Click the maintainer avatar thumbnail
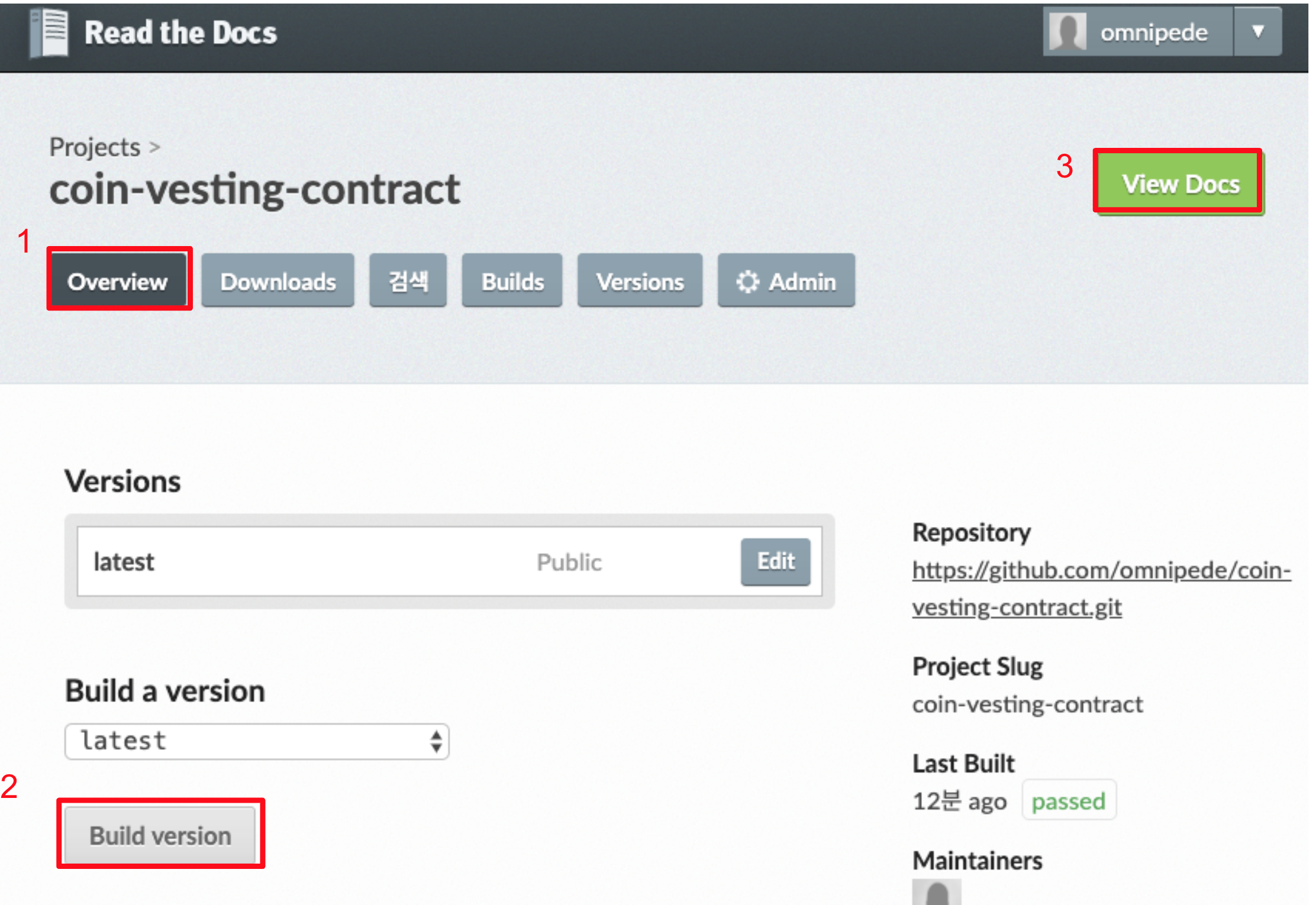The height and width of the screenshot is (905, 1316). point(937,892)
